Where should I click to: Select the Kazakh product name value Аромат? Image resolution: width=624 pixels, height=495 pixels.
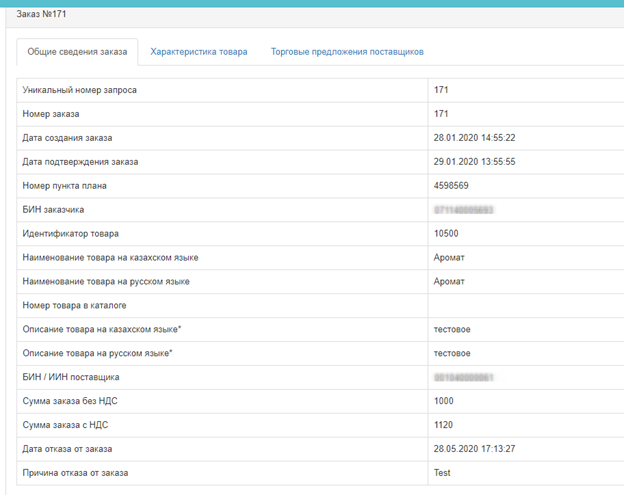tap(449, 258)
